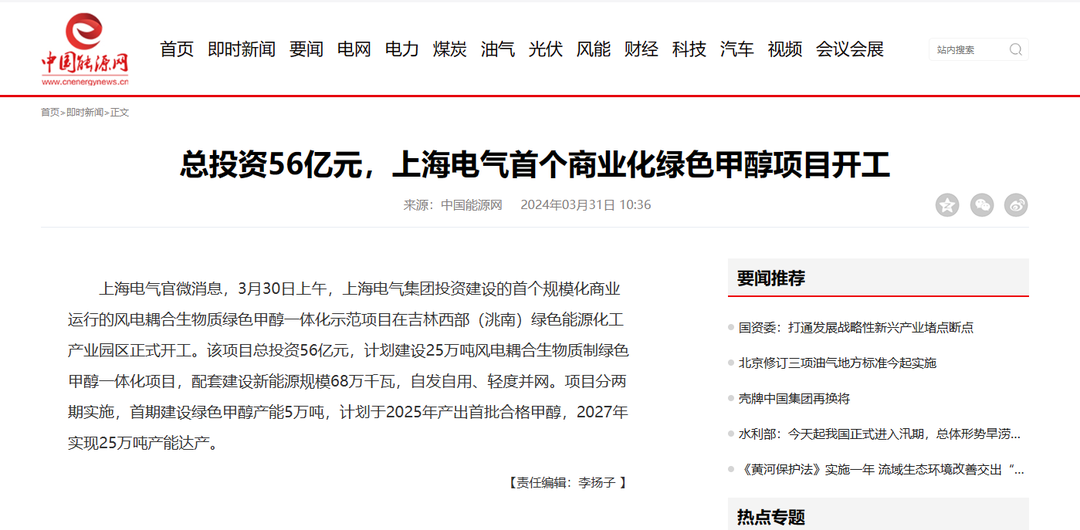The height and width of the screenshot is (530, 1080).
Task: Go to the 要闻 section
Action: 307,49
